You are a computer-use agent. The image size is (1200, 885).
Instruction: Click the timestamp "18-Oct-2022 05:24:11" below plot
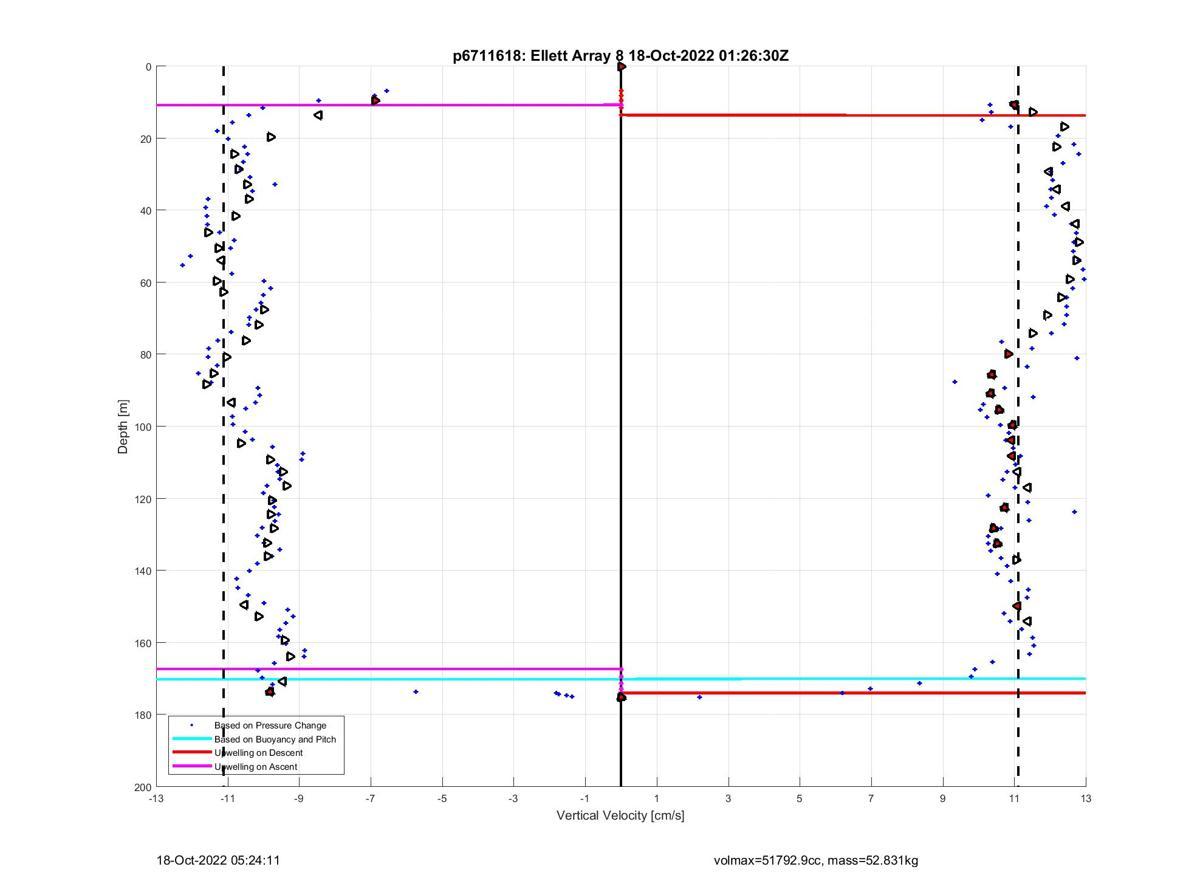coord(218,860)
